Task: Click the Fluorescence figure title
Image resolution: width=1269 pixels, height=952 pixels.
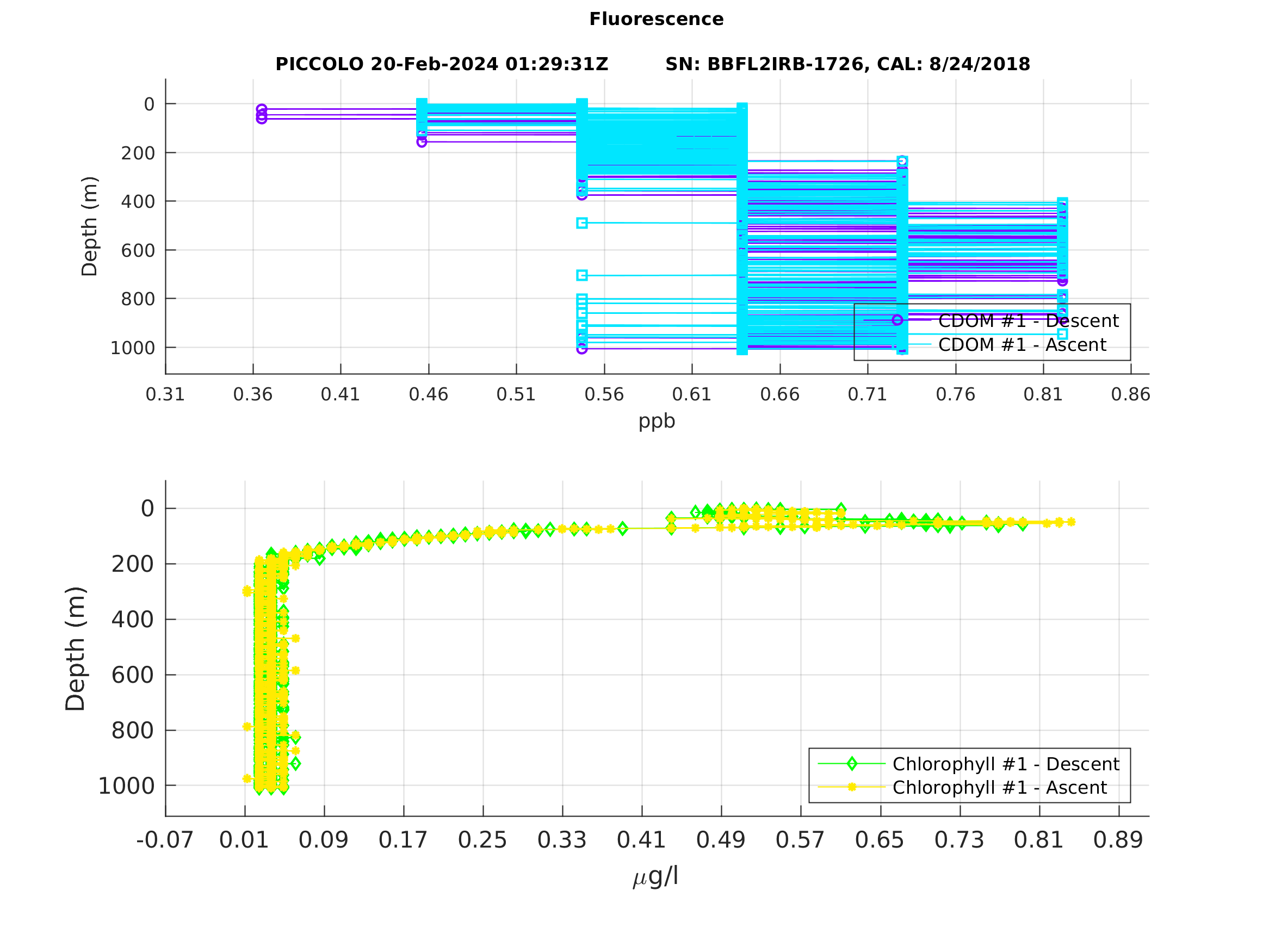Action: (657, 19)
